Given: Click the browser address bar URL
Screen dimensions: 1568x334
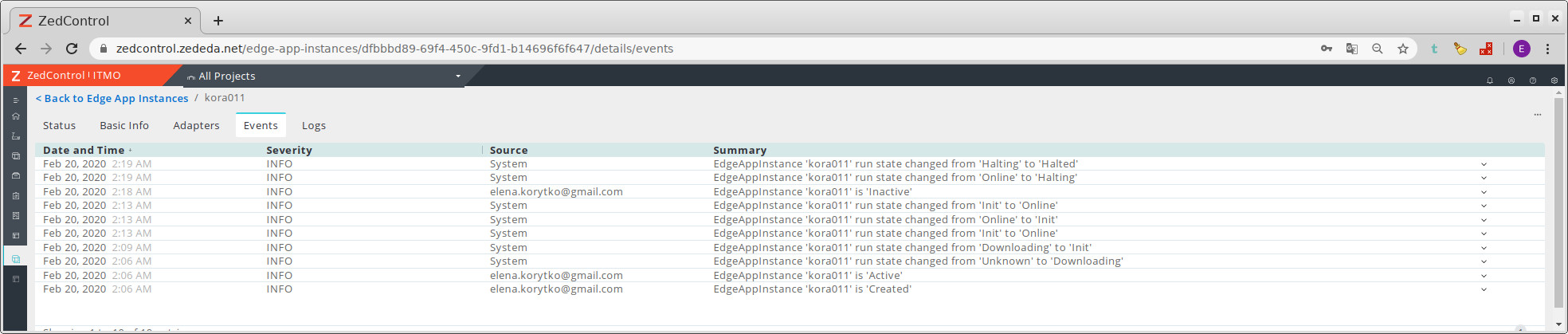Looking at the screenshot, I should click(394, 49).
